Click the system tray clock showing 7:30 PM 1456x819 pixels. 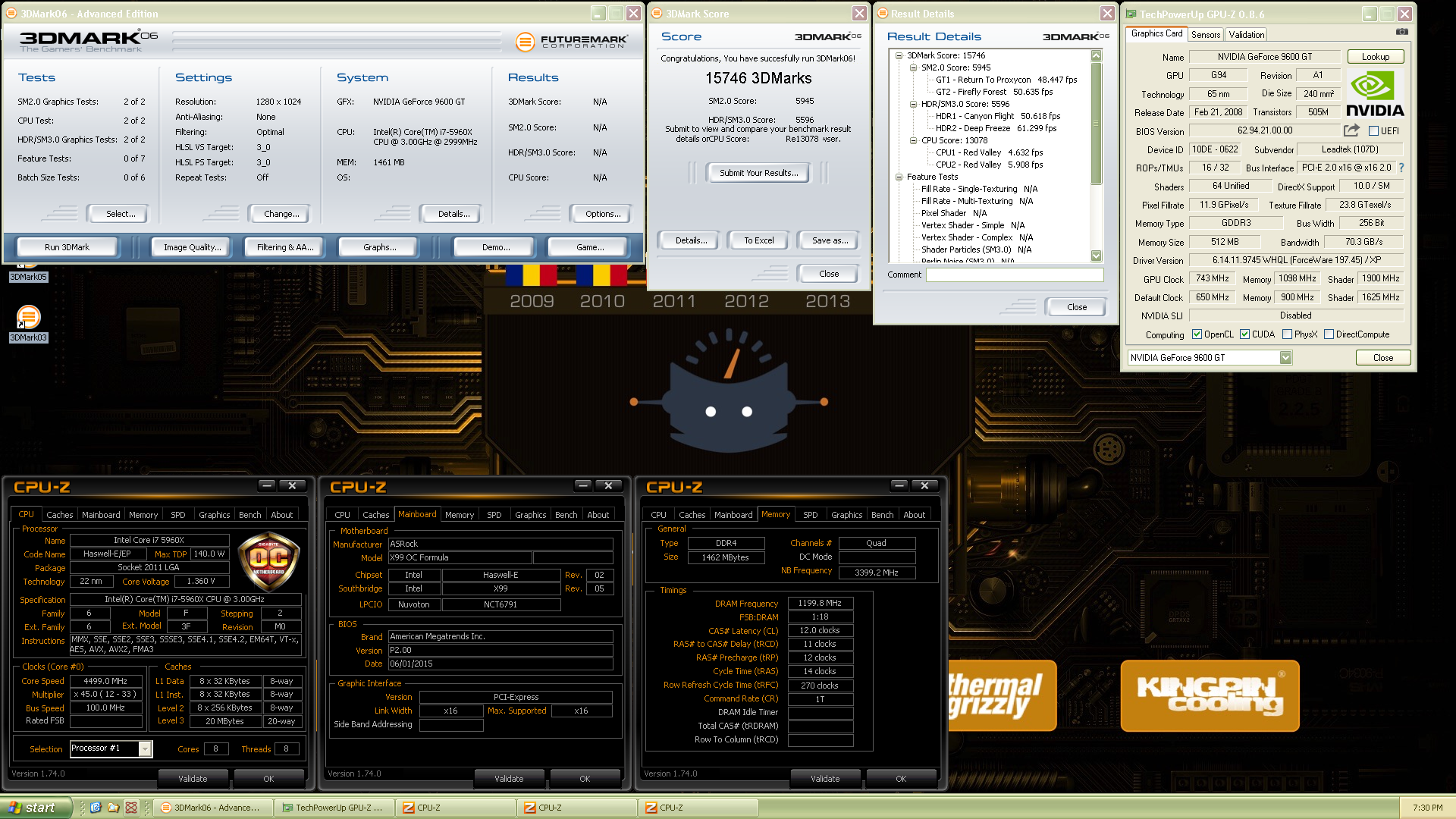pyautogui.click(x=1427, y=808)
